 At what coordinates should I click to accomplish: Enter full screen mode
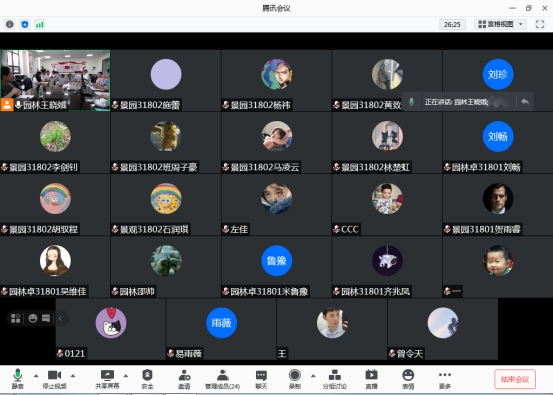(540, 24)
